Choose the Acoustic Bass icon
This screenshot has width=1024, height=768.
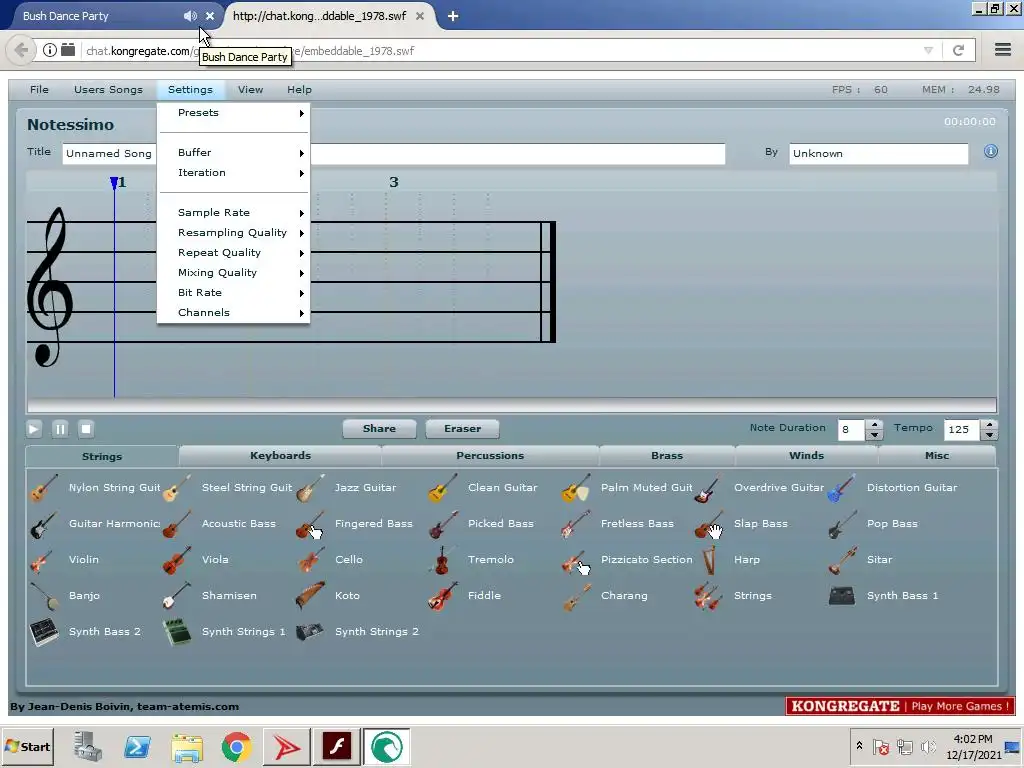tap(177, 524)
